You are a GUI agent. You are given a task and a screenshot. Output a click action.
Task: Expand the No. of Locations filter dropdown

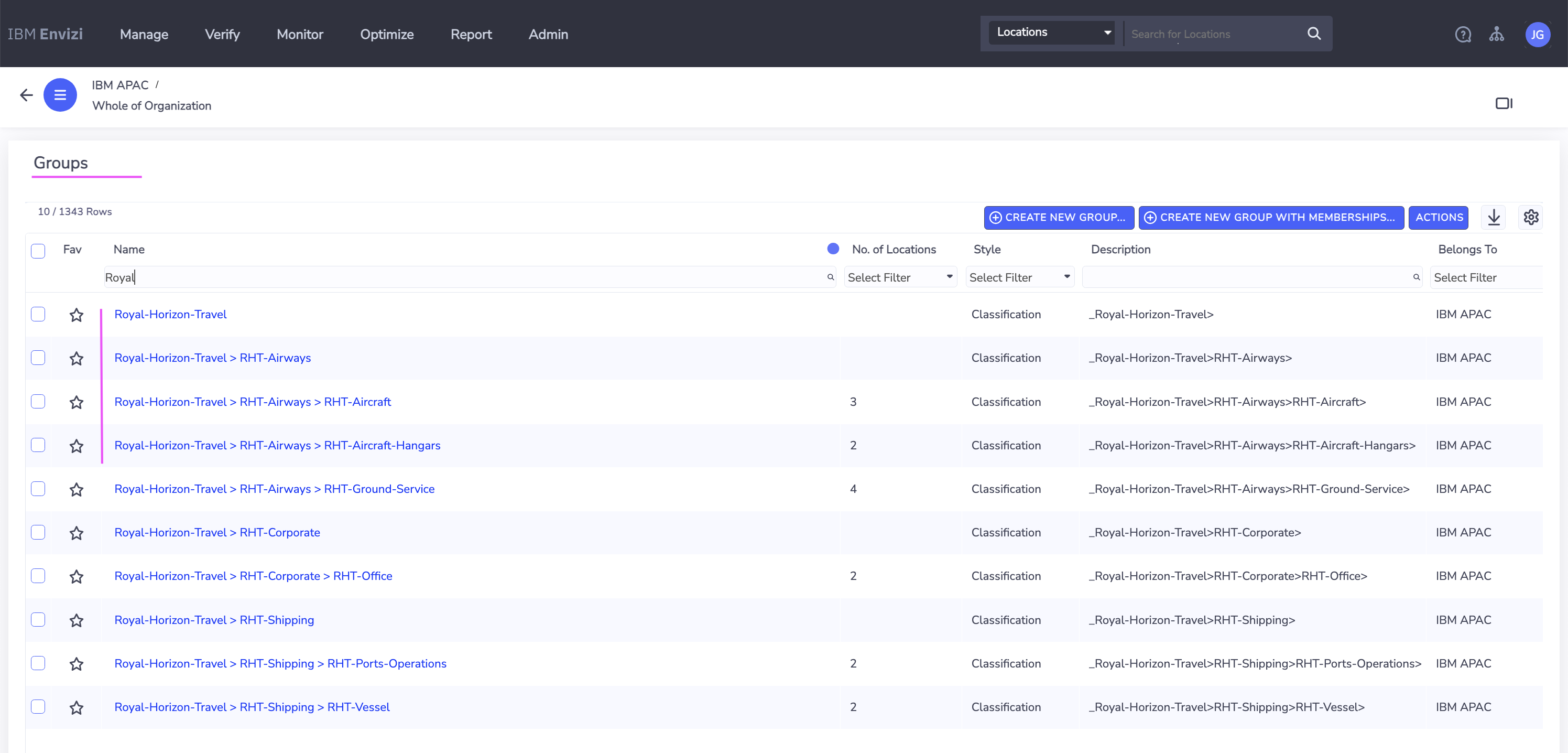click(900, 278)
